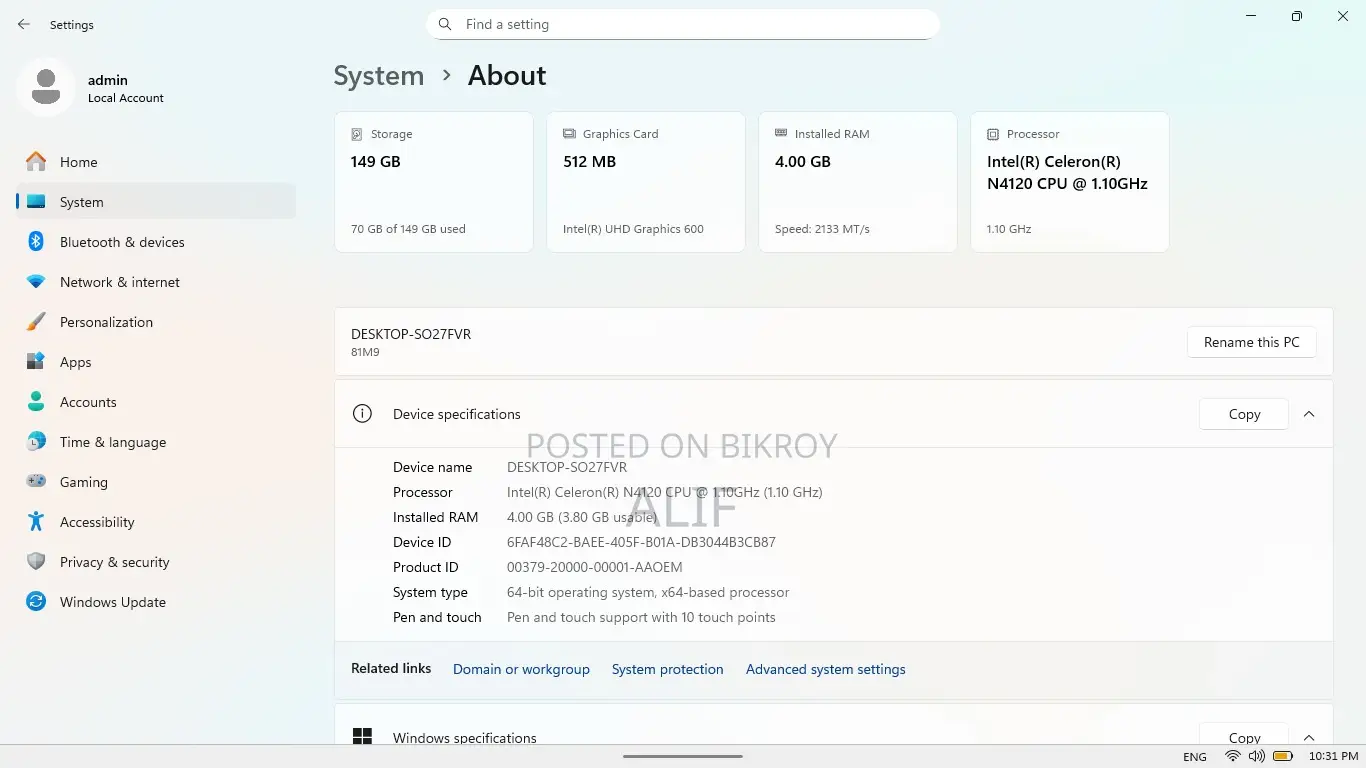Click the info icon beside Device specifications
The width and height of the screenshot is (1366, 768).
click(x=362, y=414)
